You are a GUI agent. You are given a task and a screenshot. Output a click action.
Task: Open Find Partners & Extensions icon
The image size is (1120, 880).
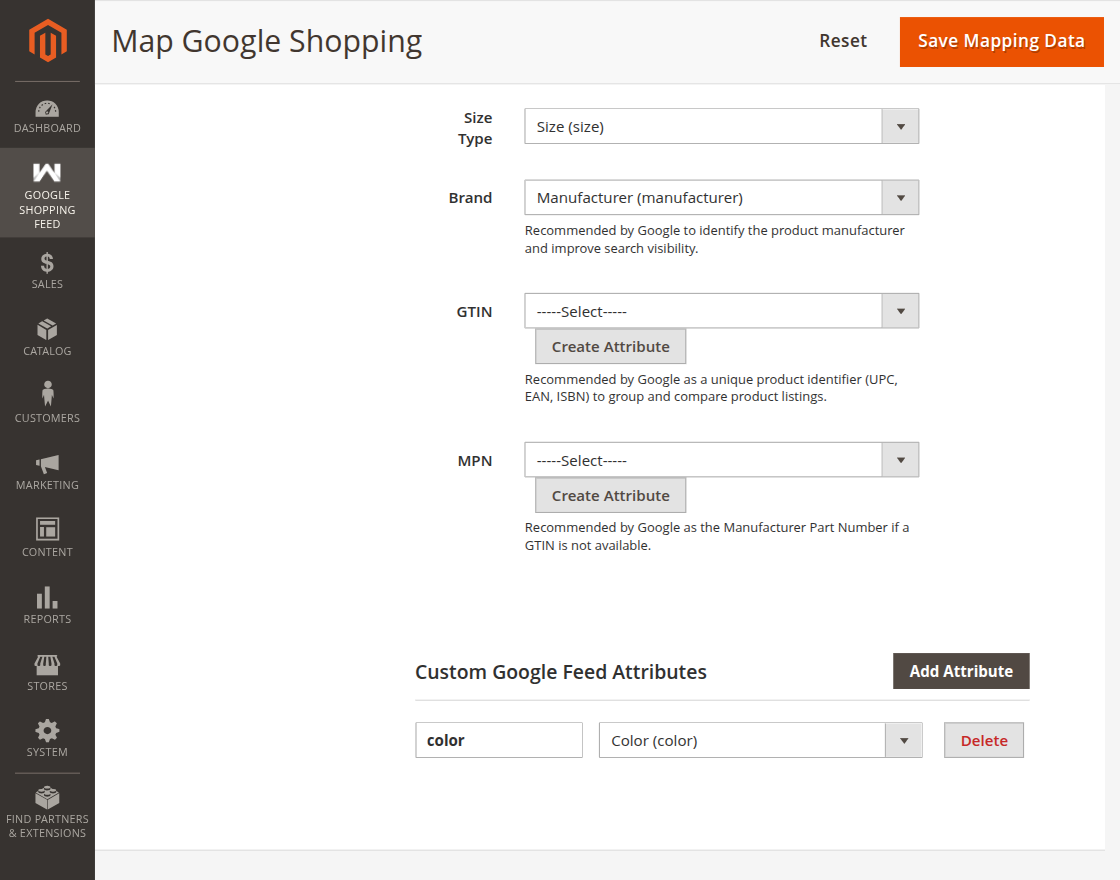point(47,797)
